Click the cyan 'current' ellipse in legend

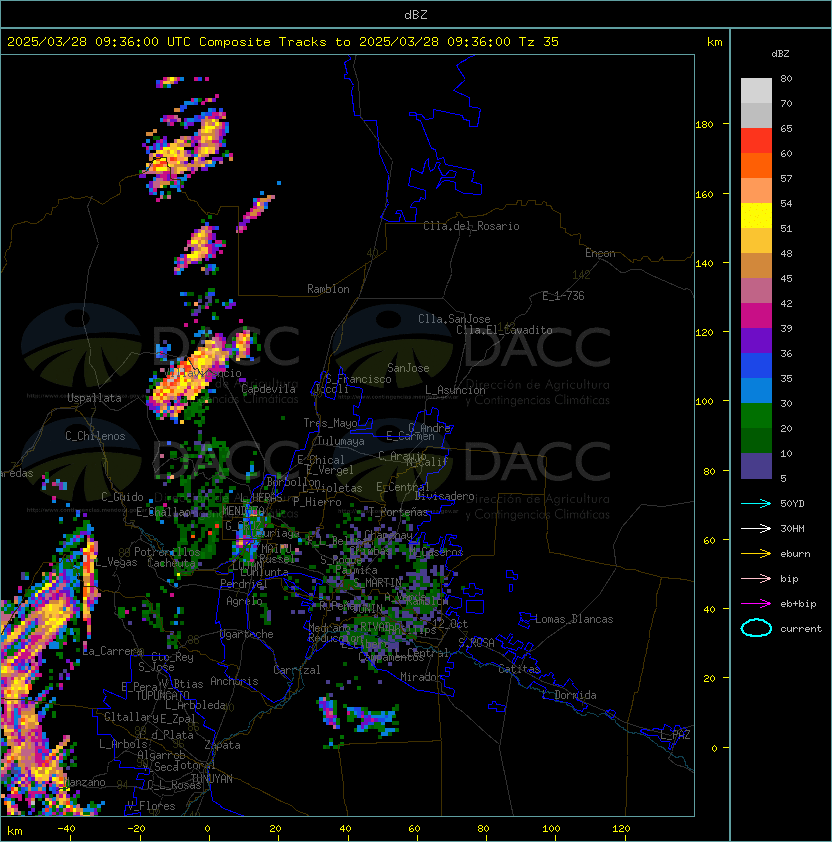[x=756, y=628]
